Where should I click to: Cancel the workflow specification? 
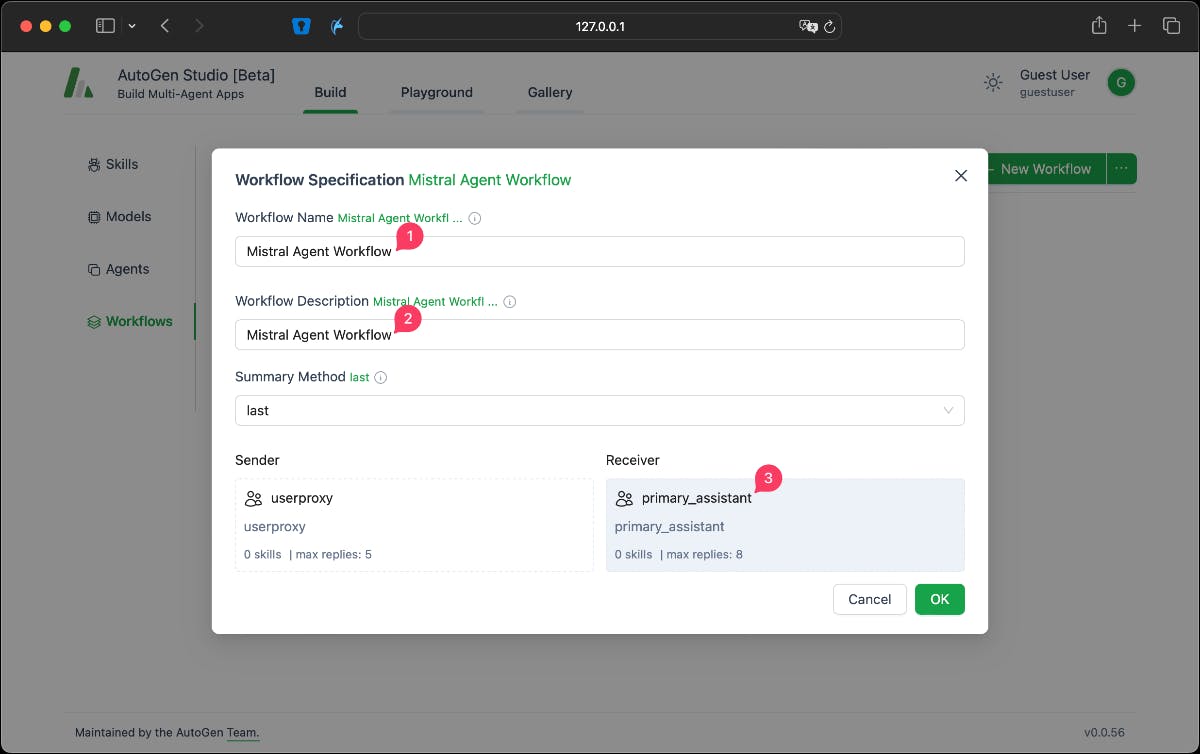[x=869, y=599]
